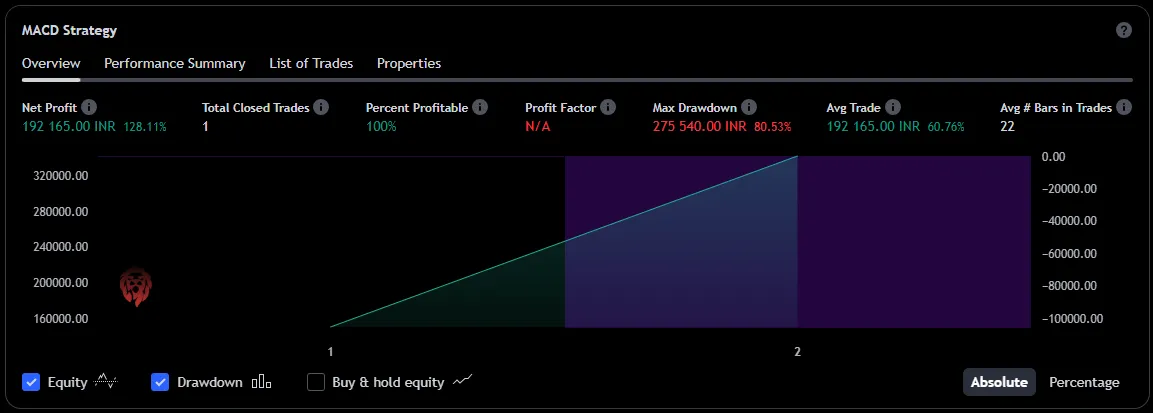
Task: Uncheck the Equity checkbox
Action: [x=31, y=382]
